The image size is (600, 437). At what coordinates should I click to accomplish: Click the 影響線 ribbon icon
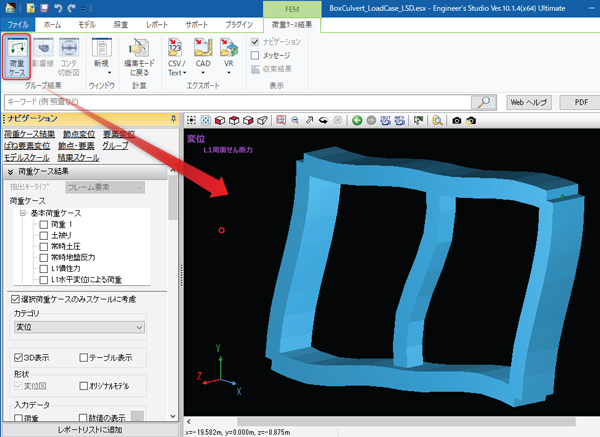(42, 53)
